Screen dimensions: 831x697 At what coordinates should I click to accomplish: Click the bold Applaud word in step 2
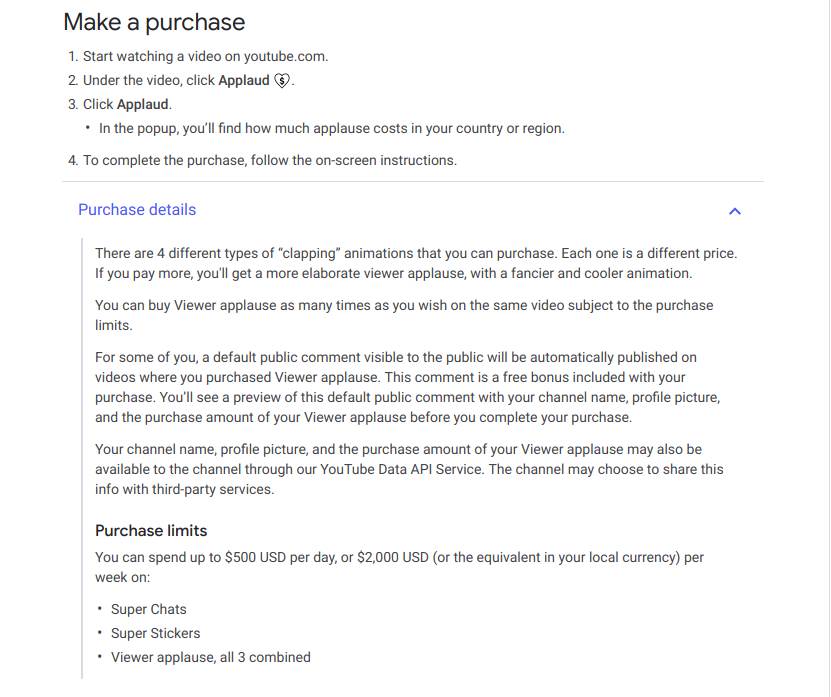click(x=244, y=80)
